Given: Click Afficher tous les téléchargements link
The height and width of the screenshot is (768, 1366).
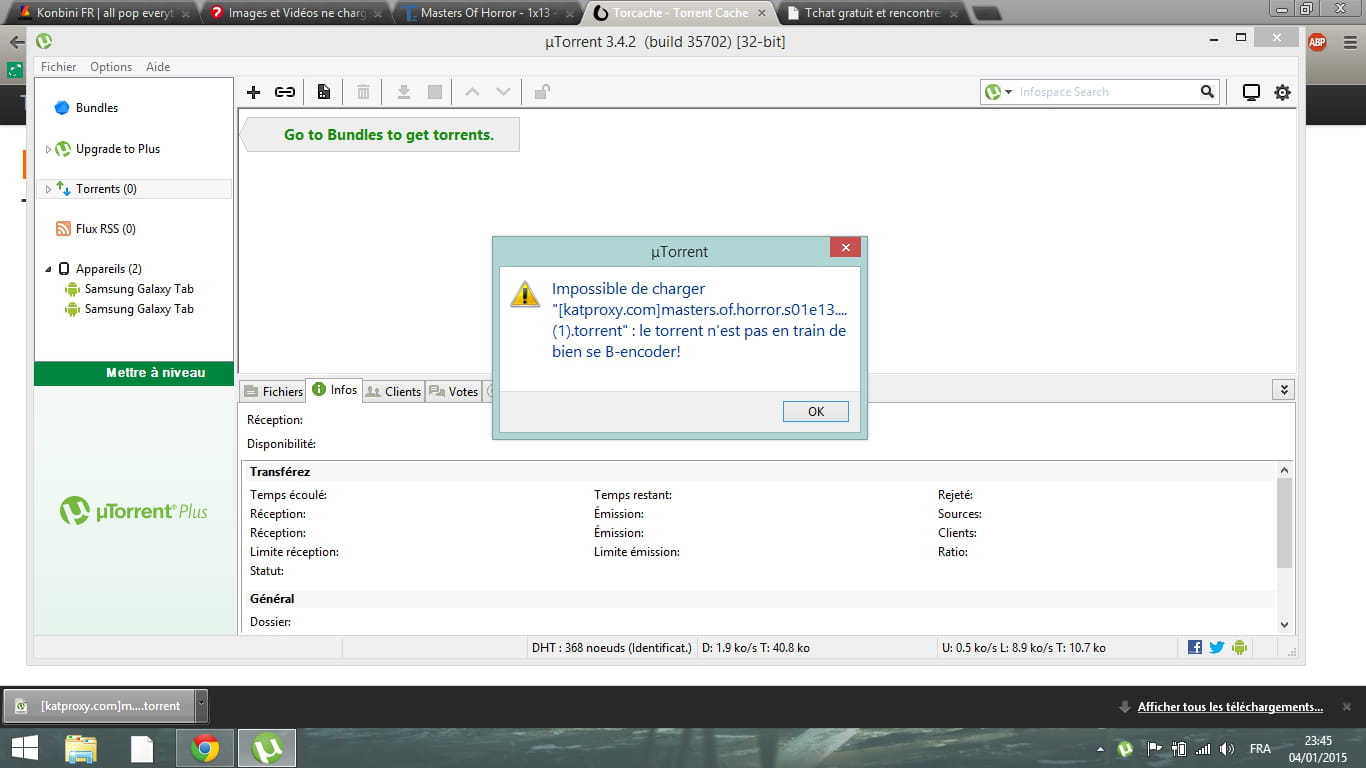Looking at the screenshot, I should (1230, 707).
